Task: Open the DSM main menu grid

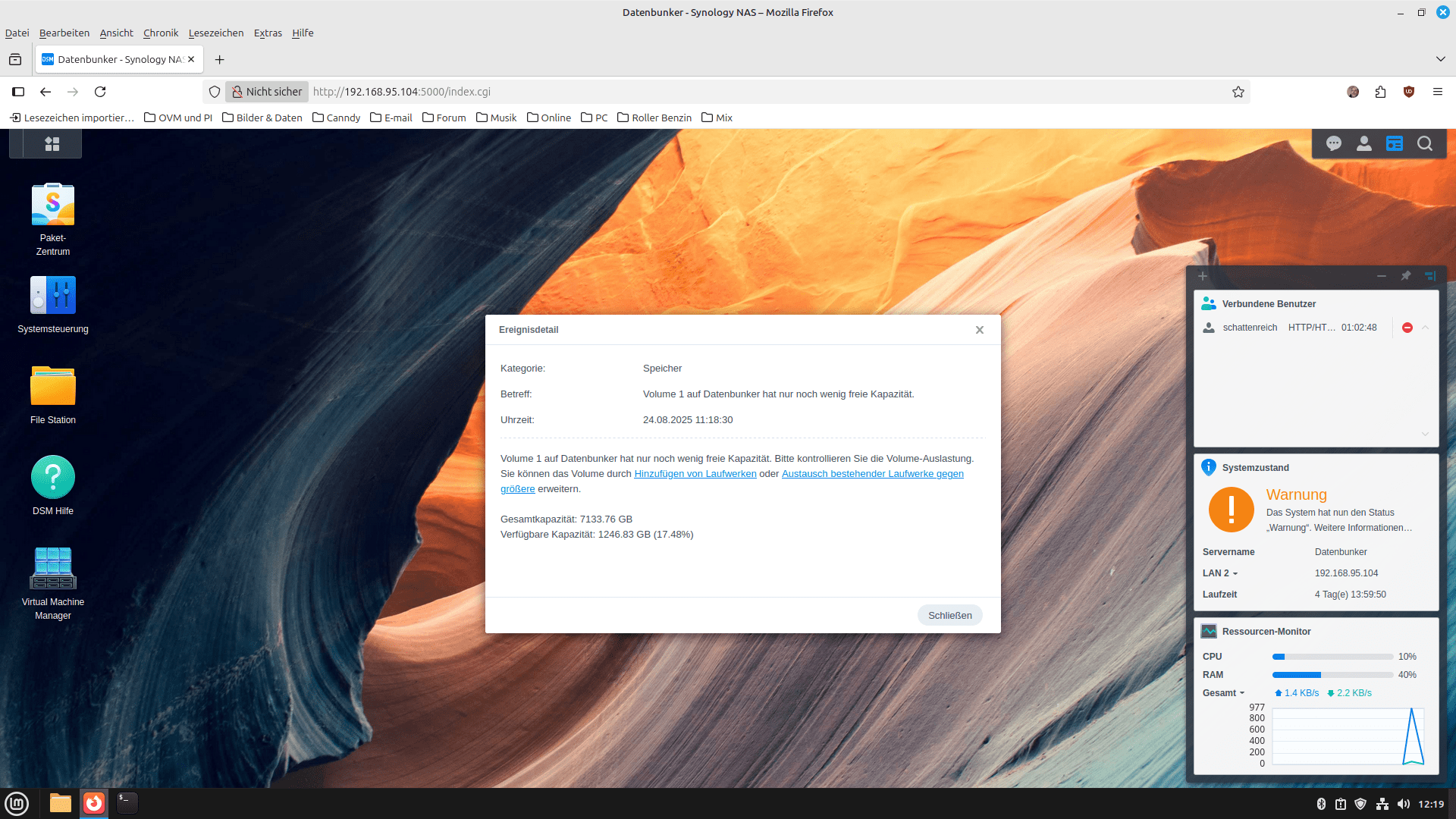Action: pyautogui.click(x=52, y=144)
